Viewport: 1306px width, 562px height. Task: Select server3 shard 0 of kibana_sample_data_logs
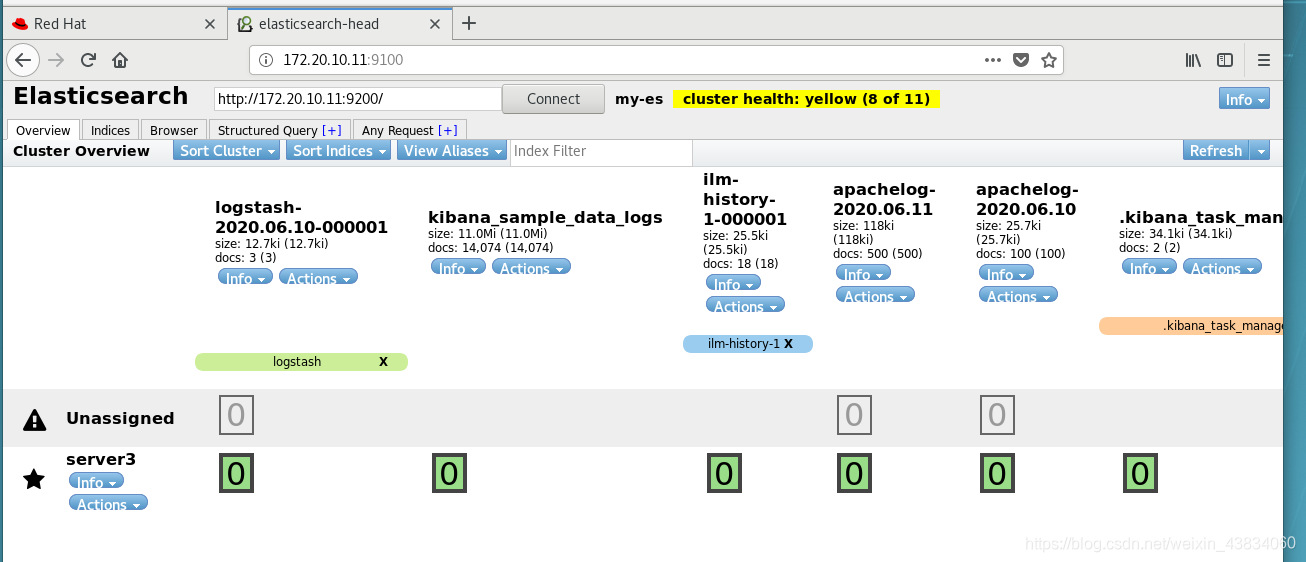449,473
